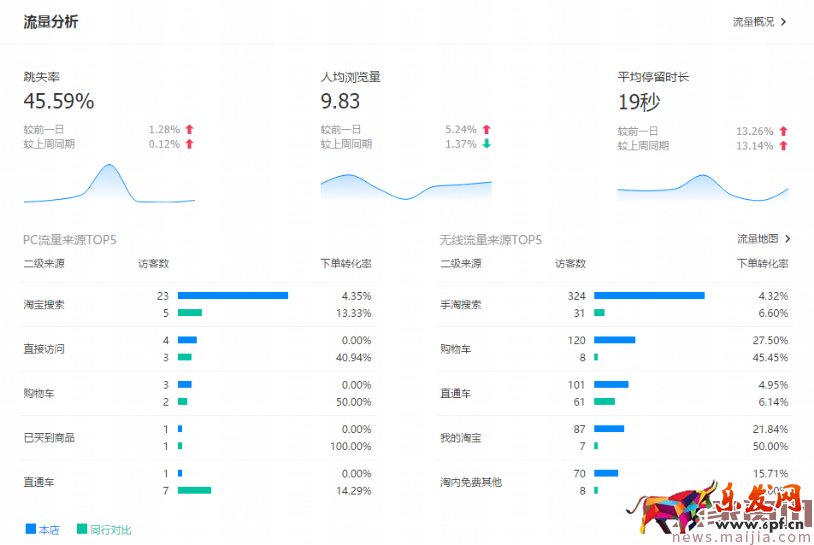The image size is (814, 545).
Task: Click the blue bar for 淘宝搜索
Action: click(232, 295)
